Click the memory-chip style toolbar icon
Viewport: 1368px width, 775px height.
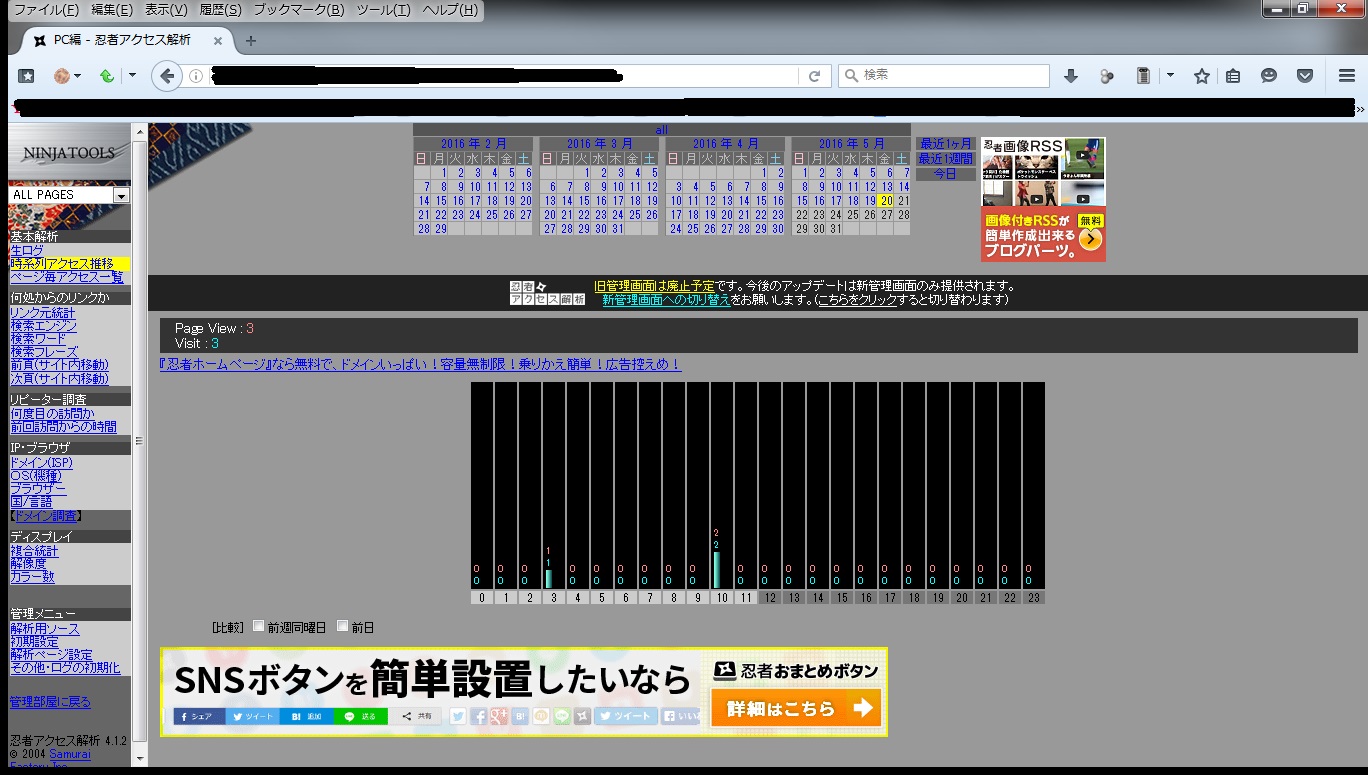[1144, 76]
